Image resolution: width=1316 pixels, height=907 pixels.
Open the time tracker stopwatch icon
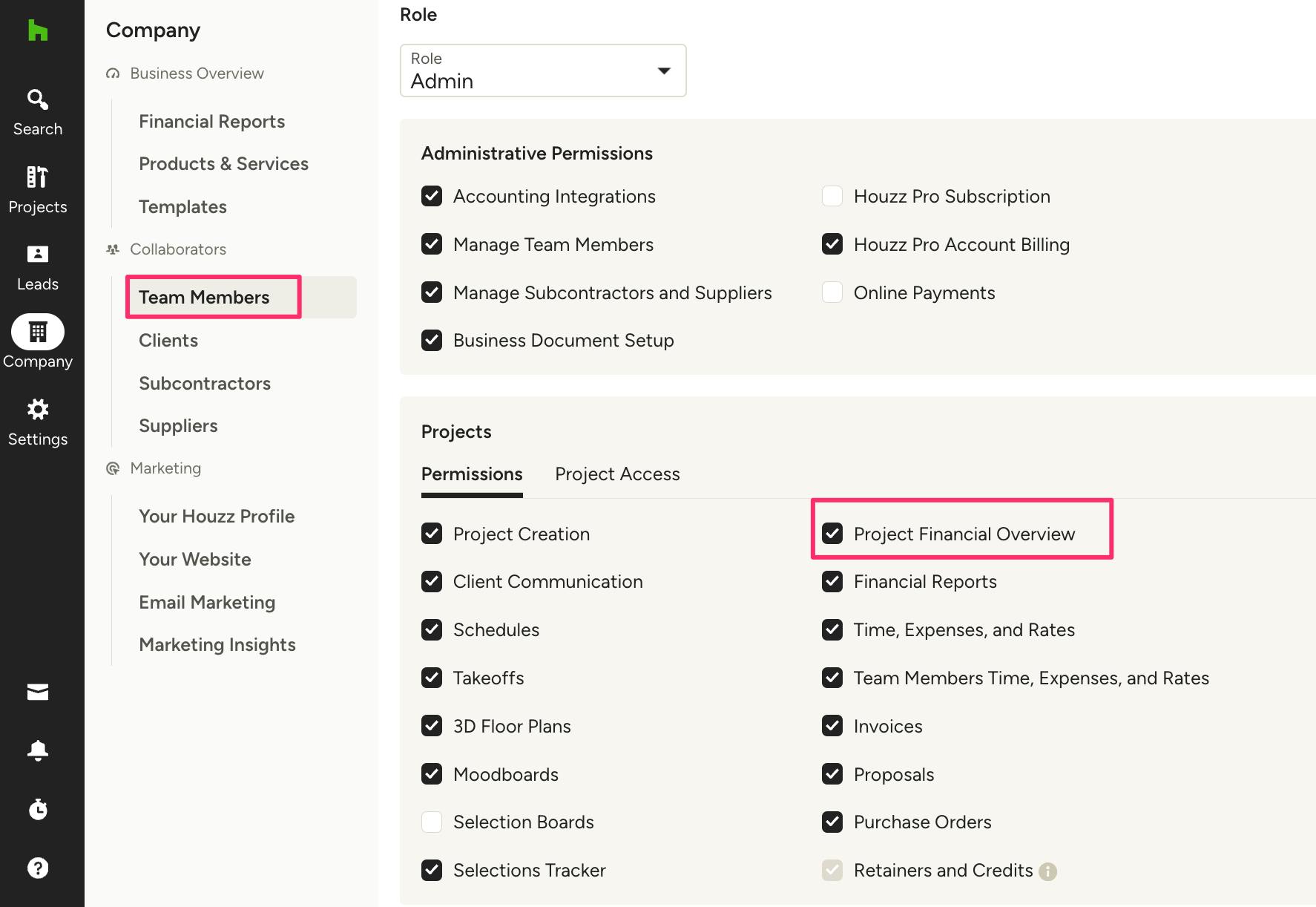(x=38, y=809)
